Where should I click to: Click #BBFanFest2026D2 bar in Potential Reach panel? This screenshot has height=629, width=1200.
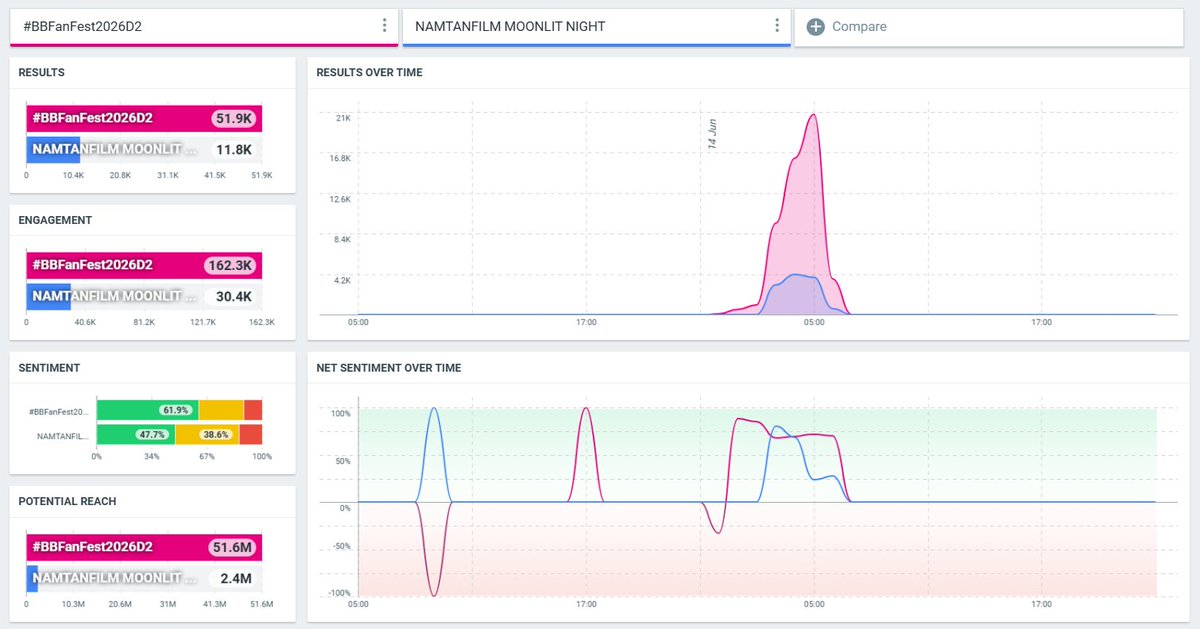click(144, 547)
